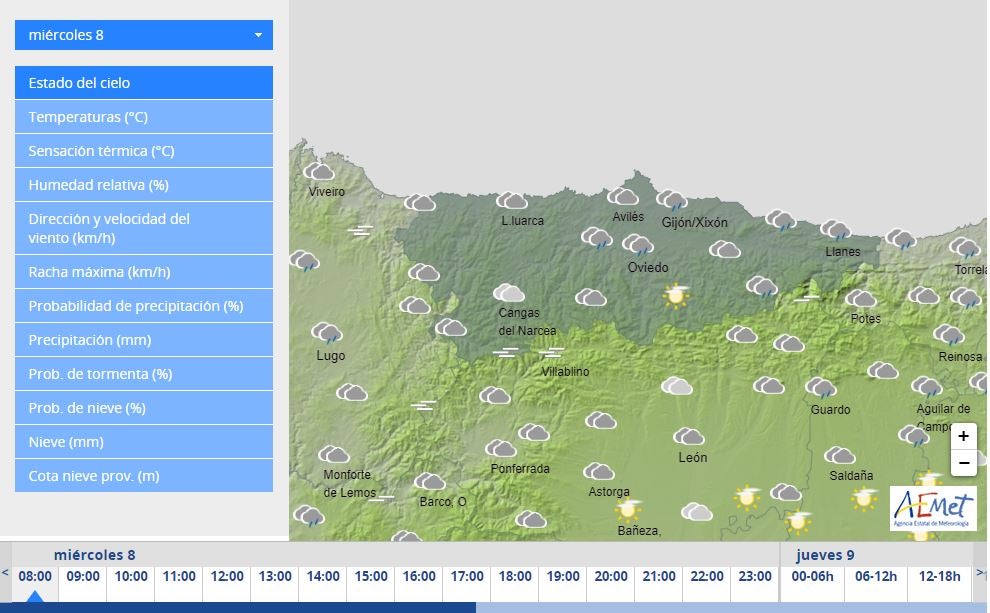The width and height of the screenshot is (990, 613).
Task: Show Prob. de nieve (%)
Action: [144, 408]
